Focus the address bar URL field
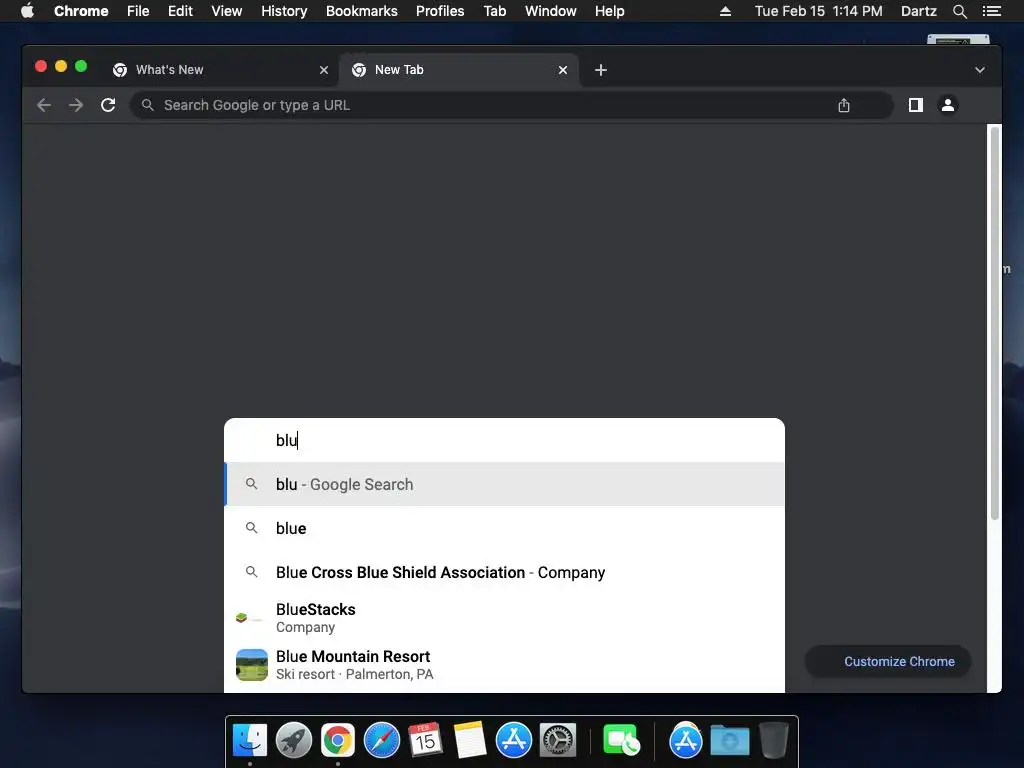Viewport: 1024px width, 768px height. click(511, 105)
